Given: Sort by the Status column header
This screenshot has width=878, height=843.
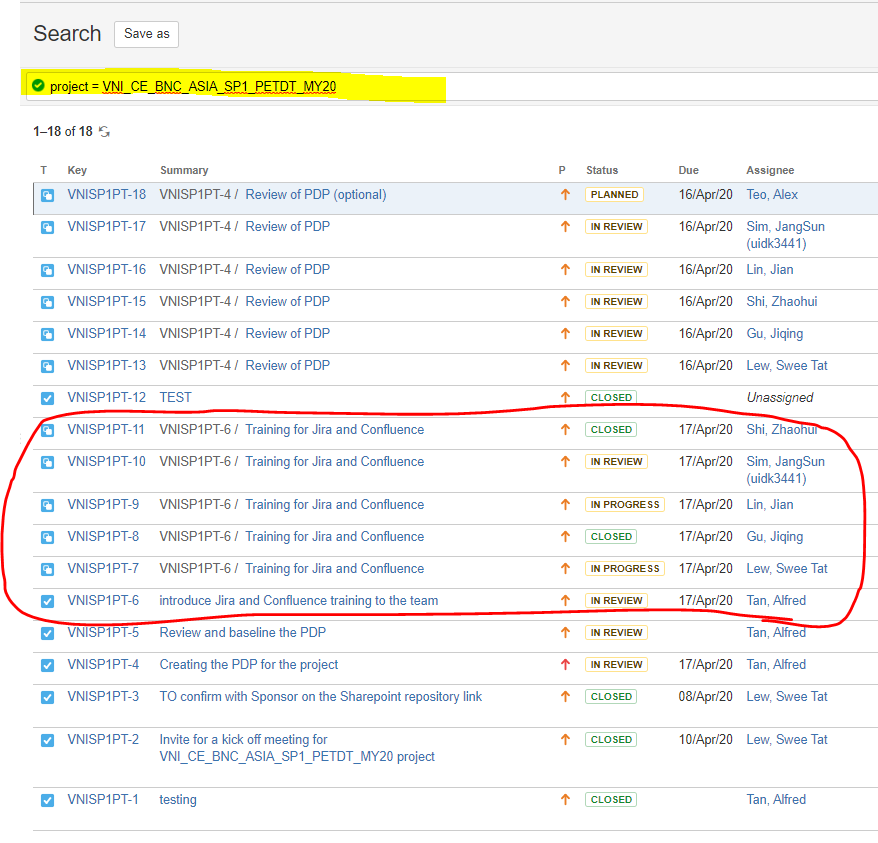Looking at the screenshot, I should click(602, 170).
